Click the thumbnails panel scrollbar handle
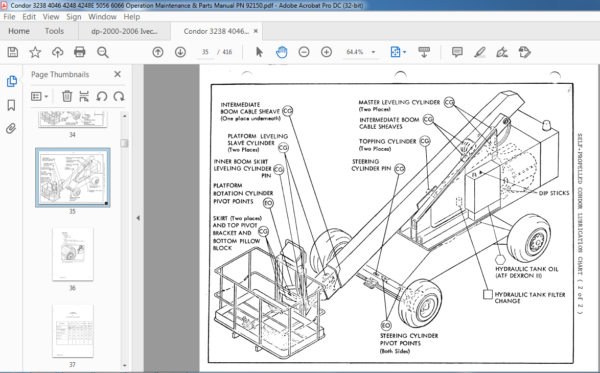 click(x=124, y=143)
